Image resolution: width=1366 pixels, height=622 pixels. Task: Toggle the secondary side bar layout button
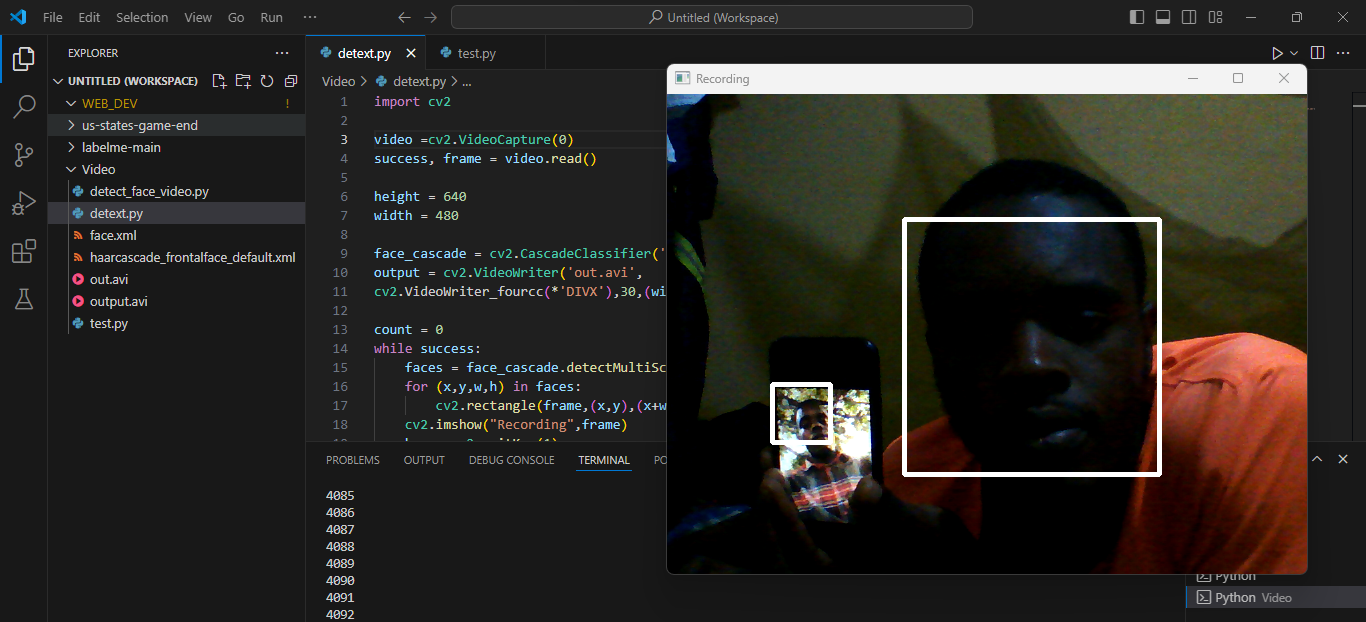coord(1189,17)
